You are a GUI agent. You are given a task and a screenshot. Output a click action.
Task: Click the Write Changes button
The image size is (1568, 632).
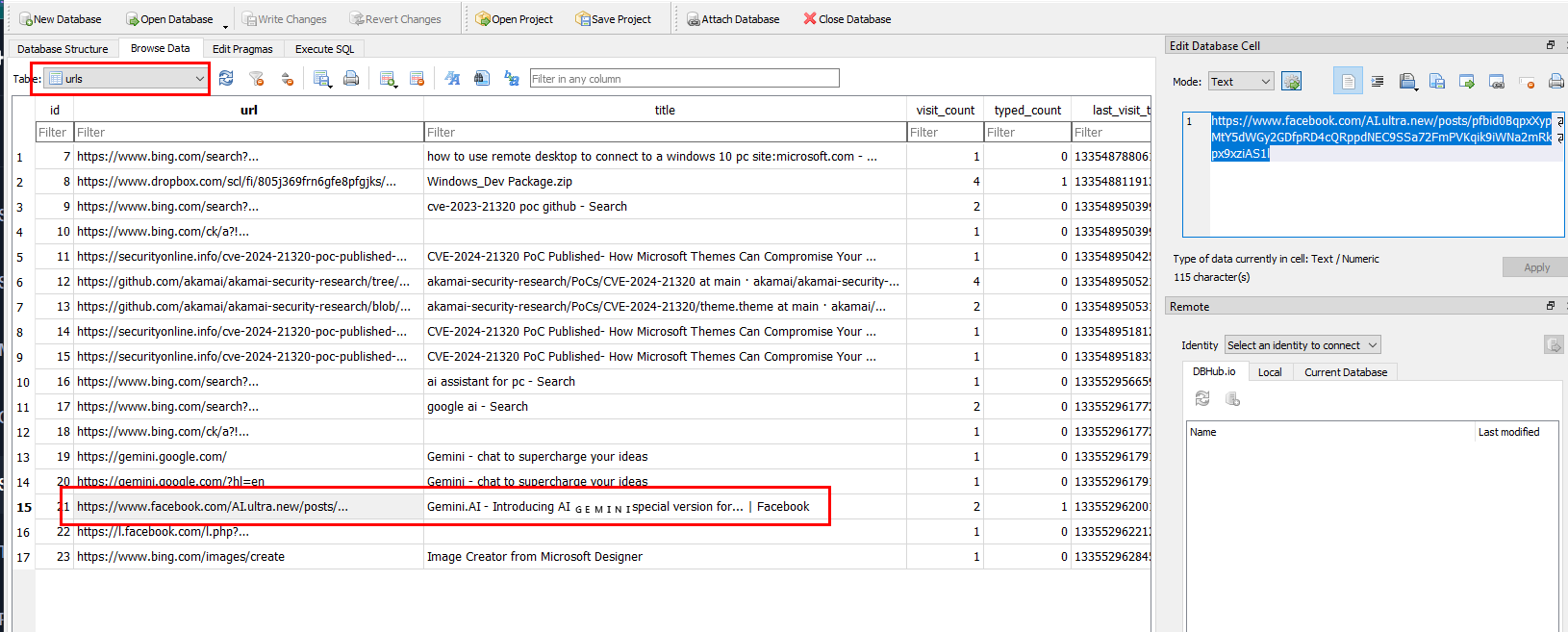click(x=284, y=19)
